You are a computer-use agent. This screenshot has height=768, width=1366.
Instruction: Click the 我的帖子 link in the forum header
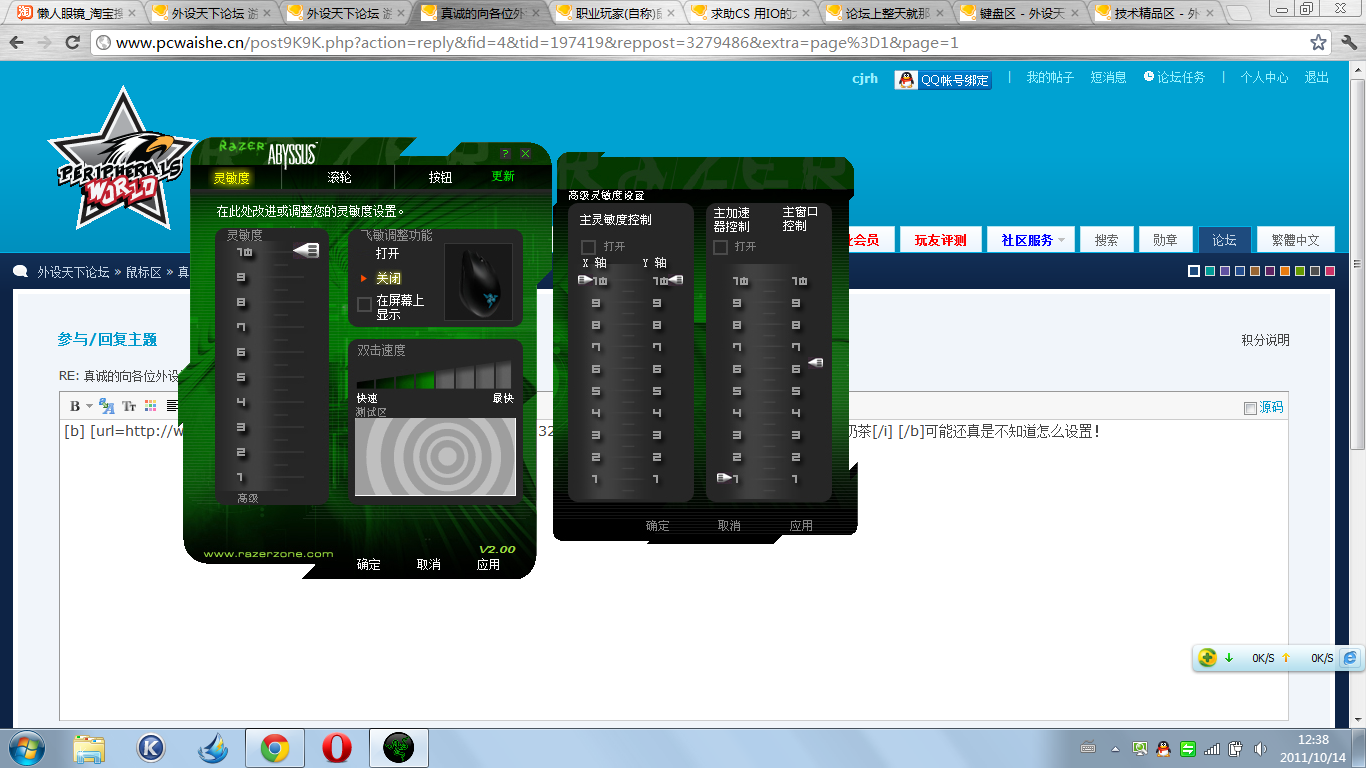coord(1050,78)
